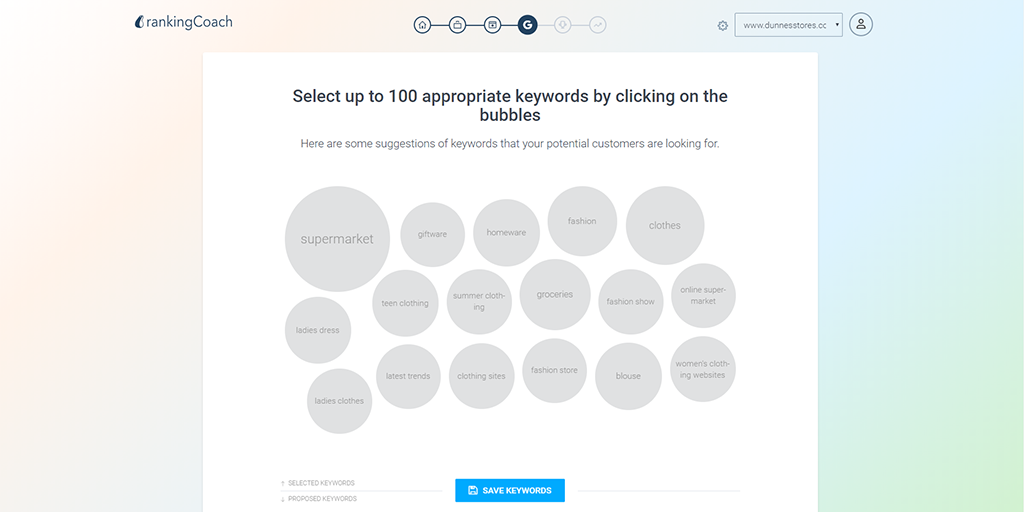Choose the "ladies dress" keyword bubble
The image size is (1024, 512).
pos(318,330)
